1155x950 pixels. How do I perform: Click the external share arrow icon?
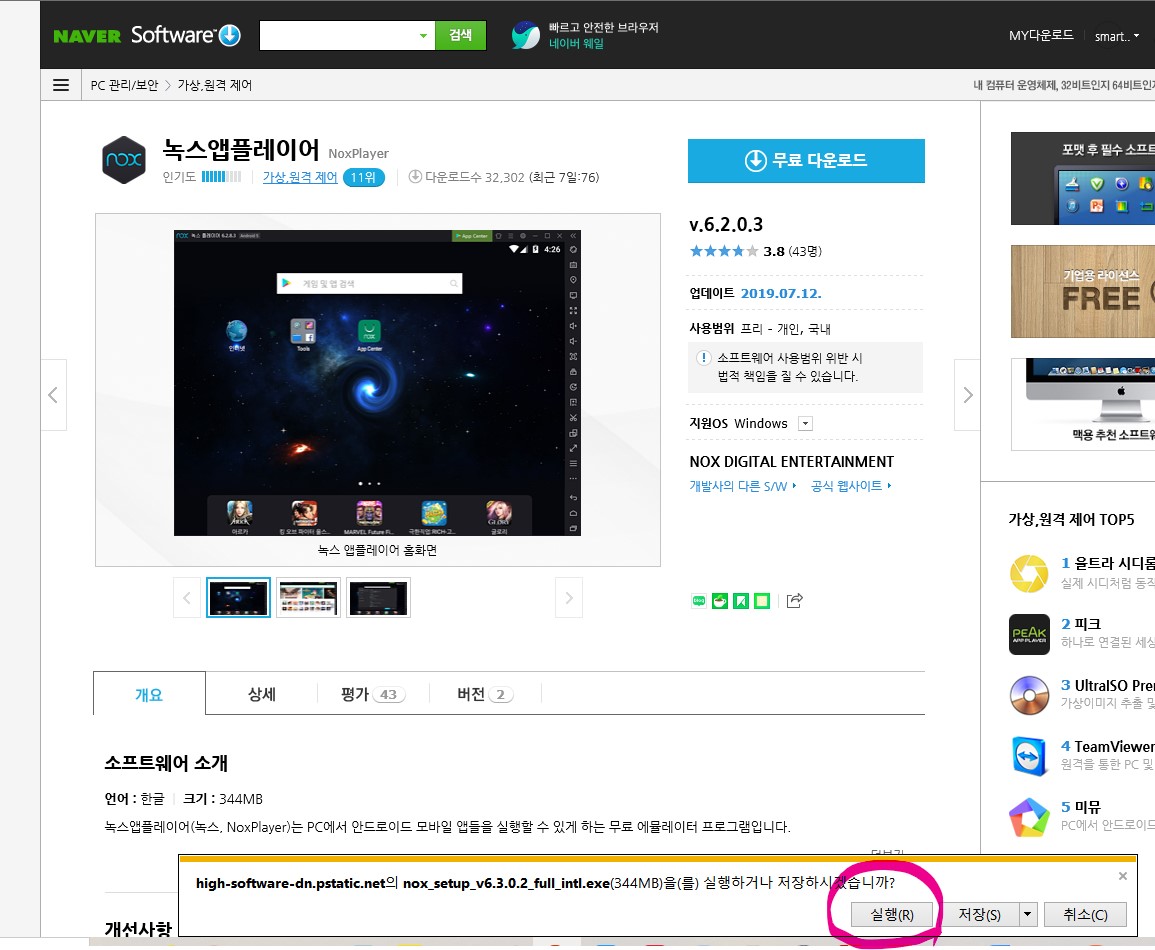[795, 600]
